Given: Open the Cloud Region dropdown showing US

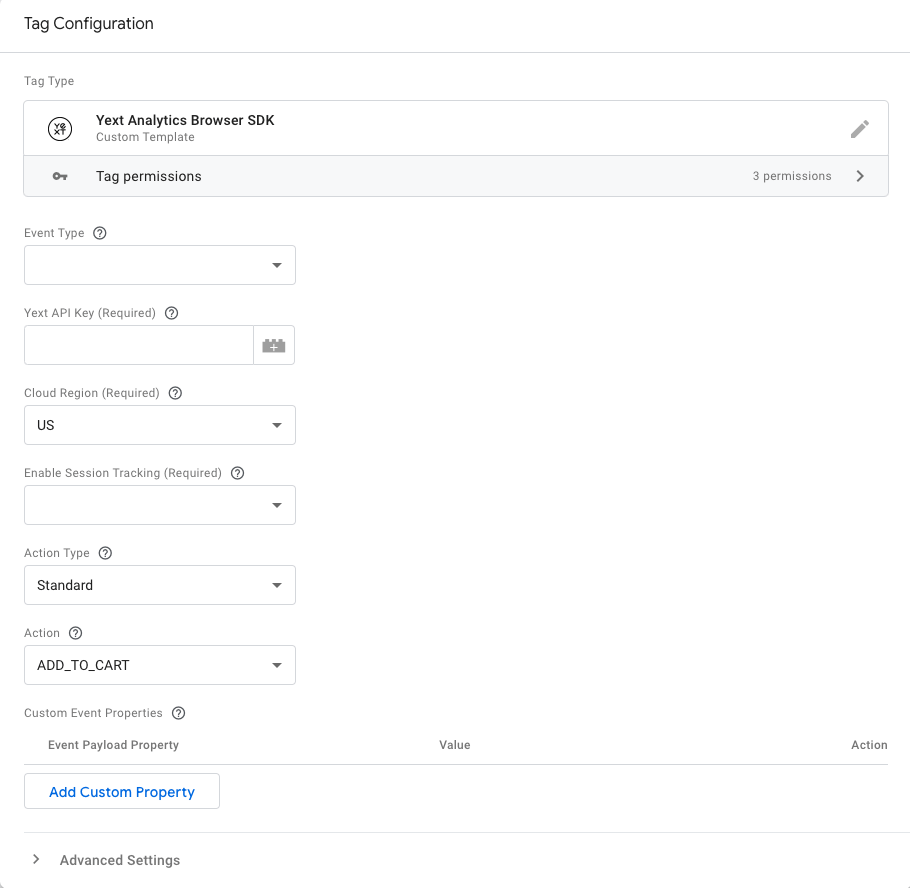Looking at the screenshot, I should (160, 425).
